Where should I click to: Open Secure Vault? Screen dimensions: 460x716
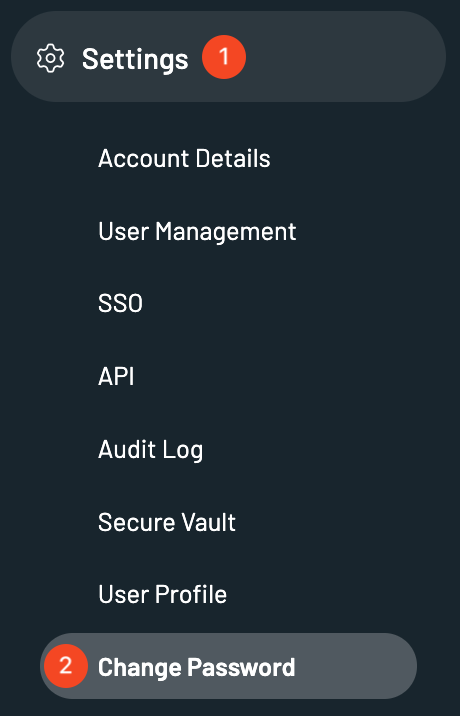(x=167, y=522)
